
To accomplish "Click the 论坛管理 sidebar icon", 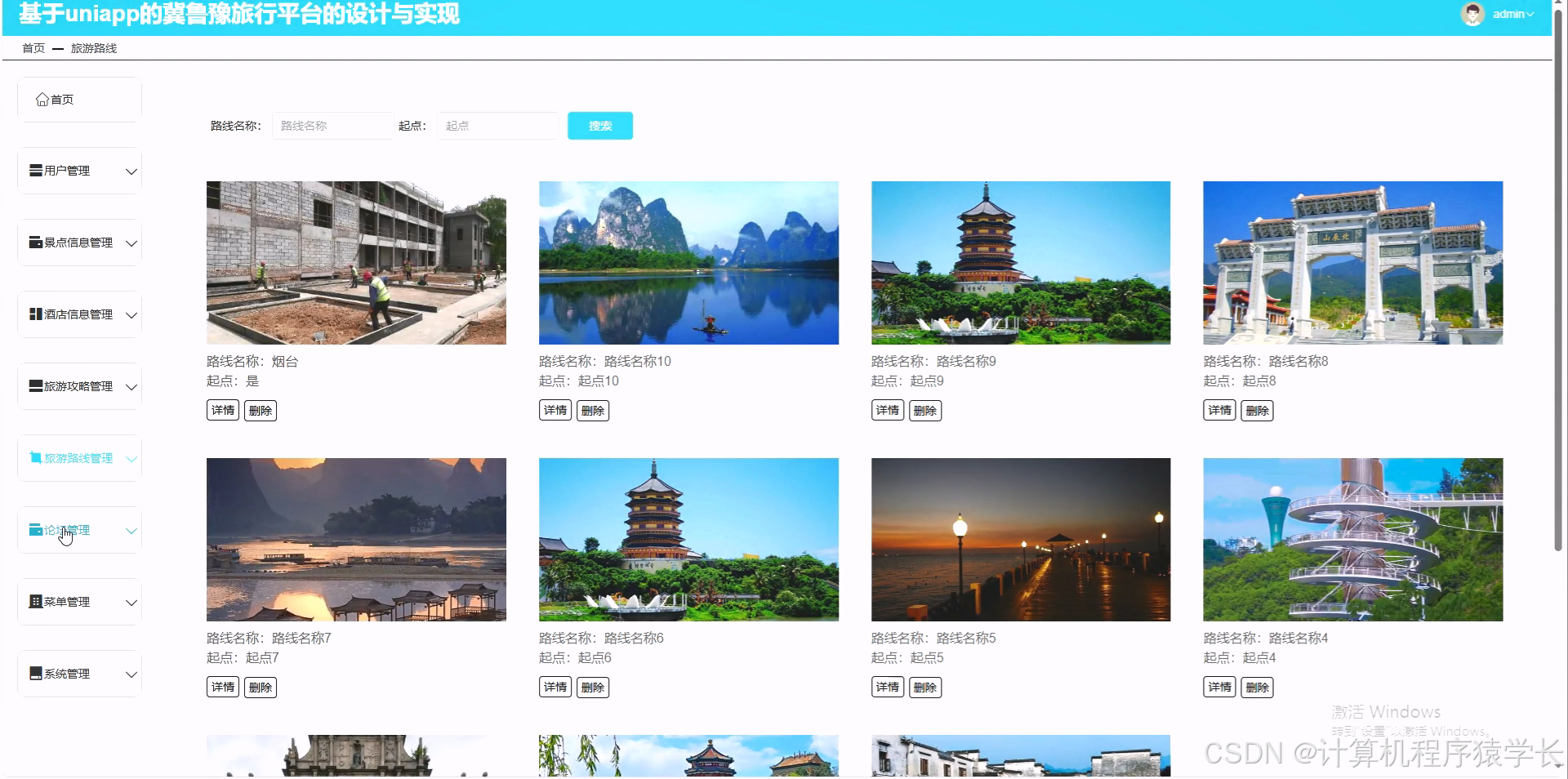I will [36, 530].
